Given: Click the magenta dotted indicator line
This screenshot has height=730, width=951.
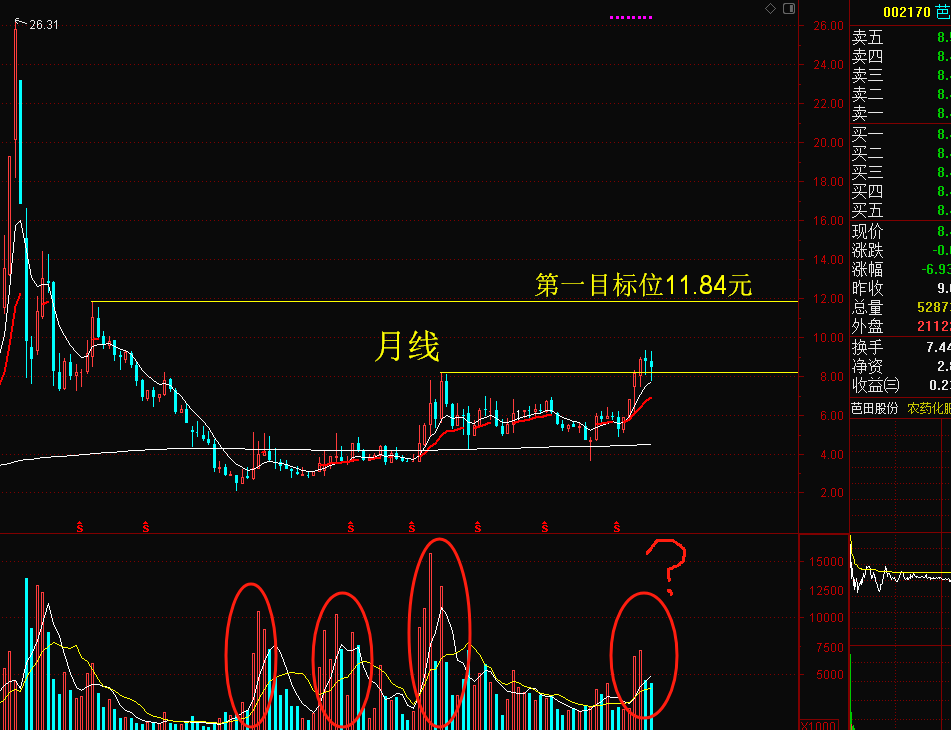Looking at the screenshot, I should 631,18.
